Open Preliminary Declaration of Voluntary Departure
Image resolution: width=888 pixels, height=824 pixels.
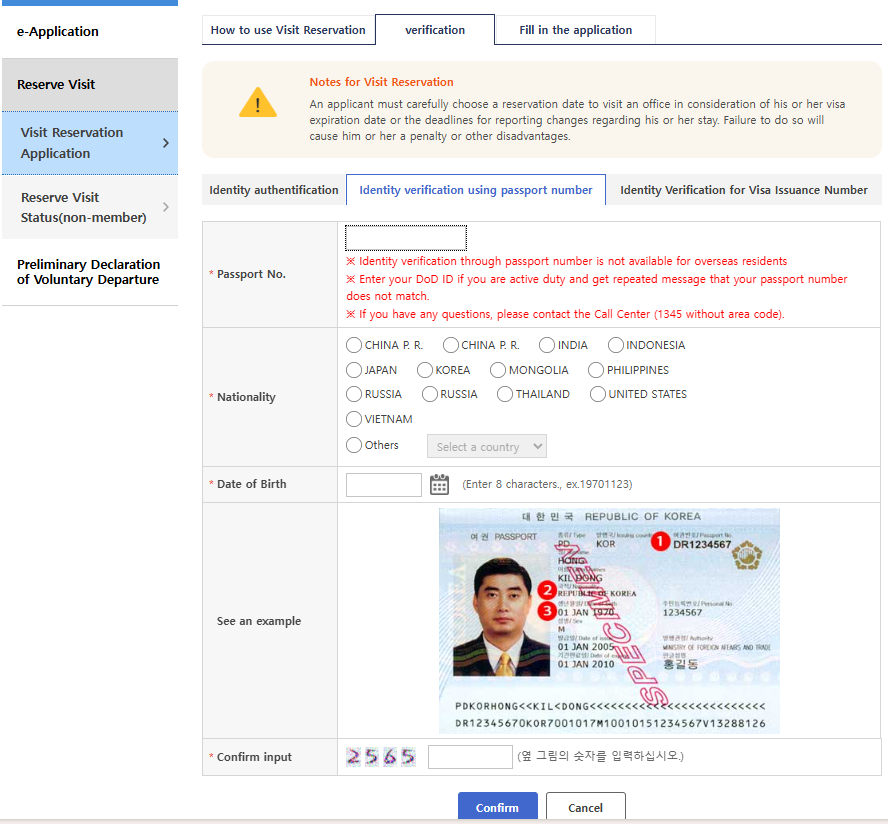(x=89, y=272)
